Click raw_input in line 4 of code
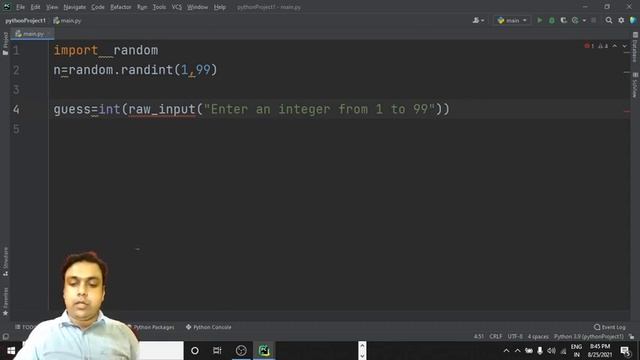This screenshot has width=640, height=360. click(x=162, y=109)
